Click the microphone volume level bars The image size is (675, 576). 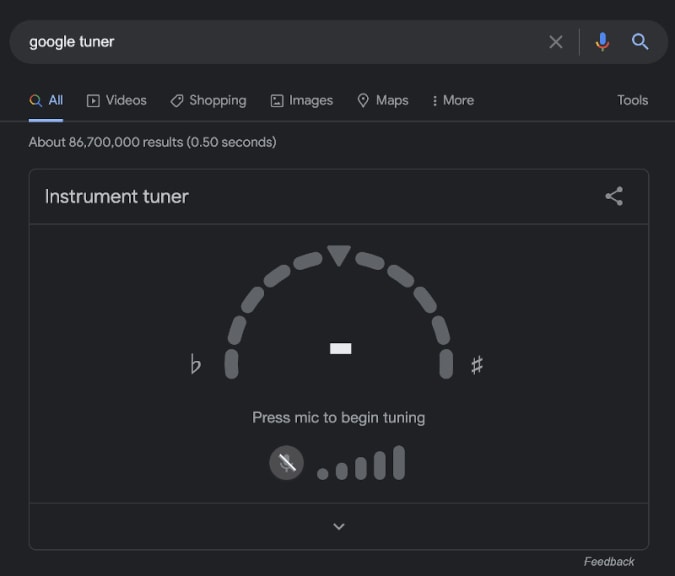[x=361, y=463]
